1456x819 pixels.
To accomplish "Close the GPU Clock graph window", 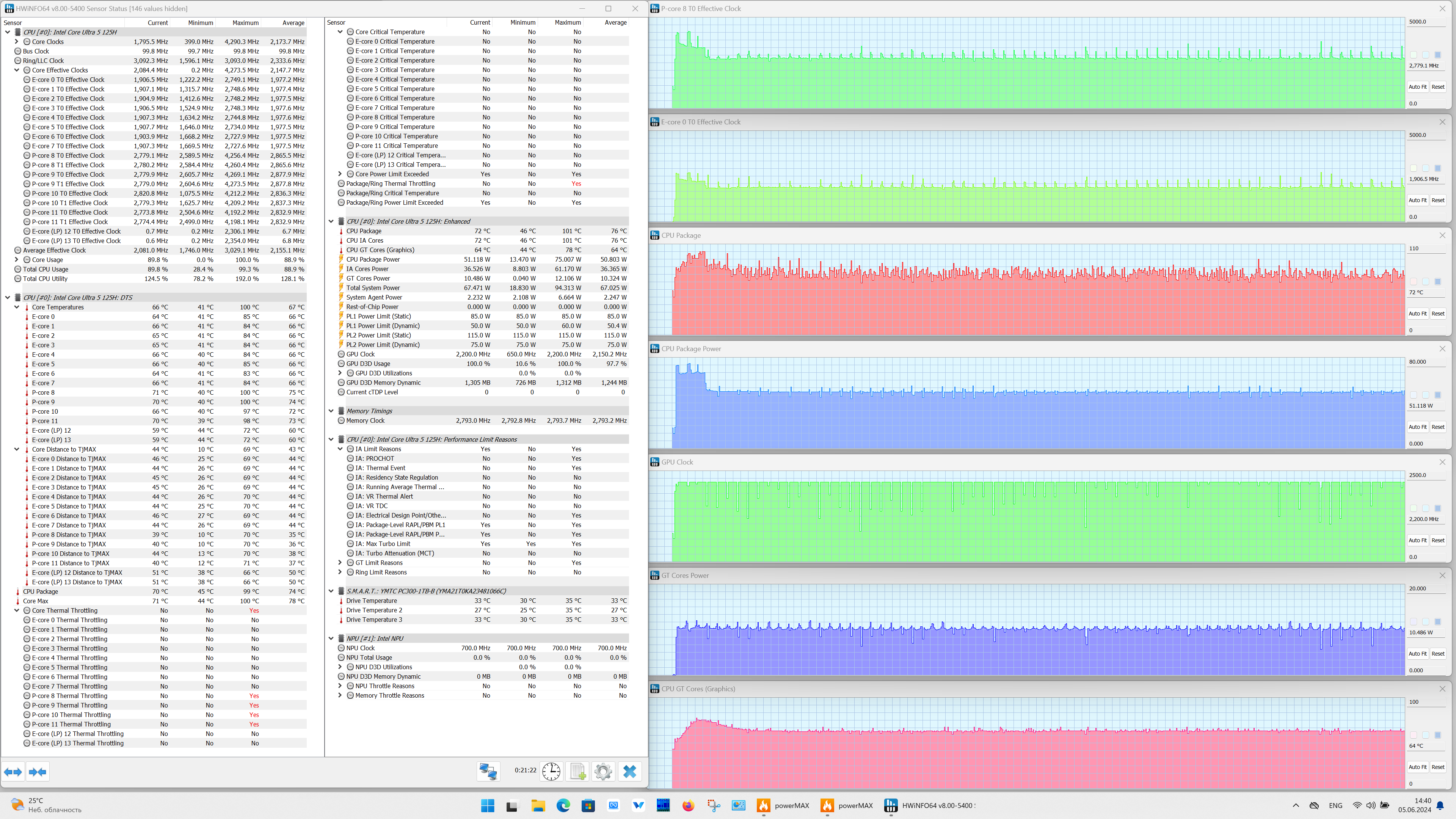I will click(1442, 462).
